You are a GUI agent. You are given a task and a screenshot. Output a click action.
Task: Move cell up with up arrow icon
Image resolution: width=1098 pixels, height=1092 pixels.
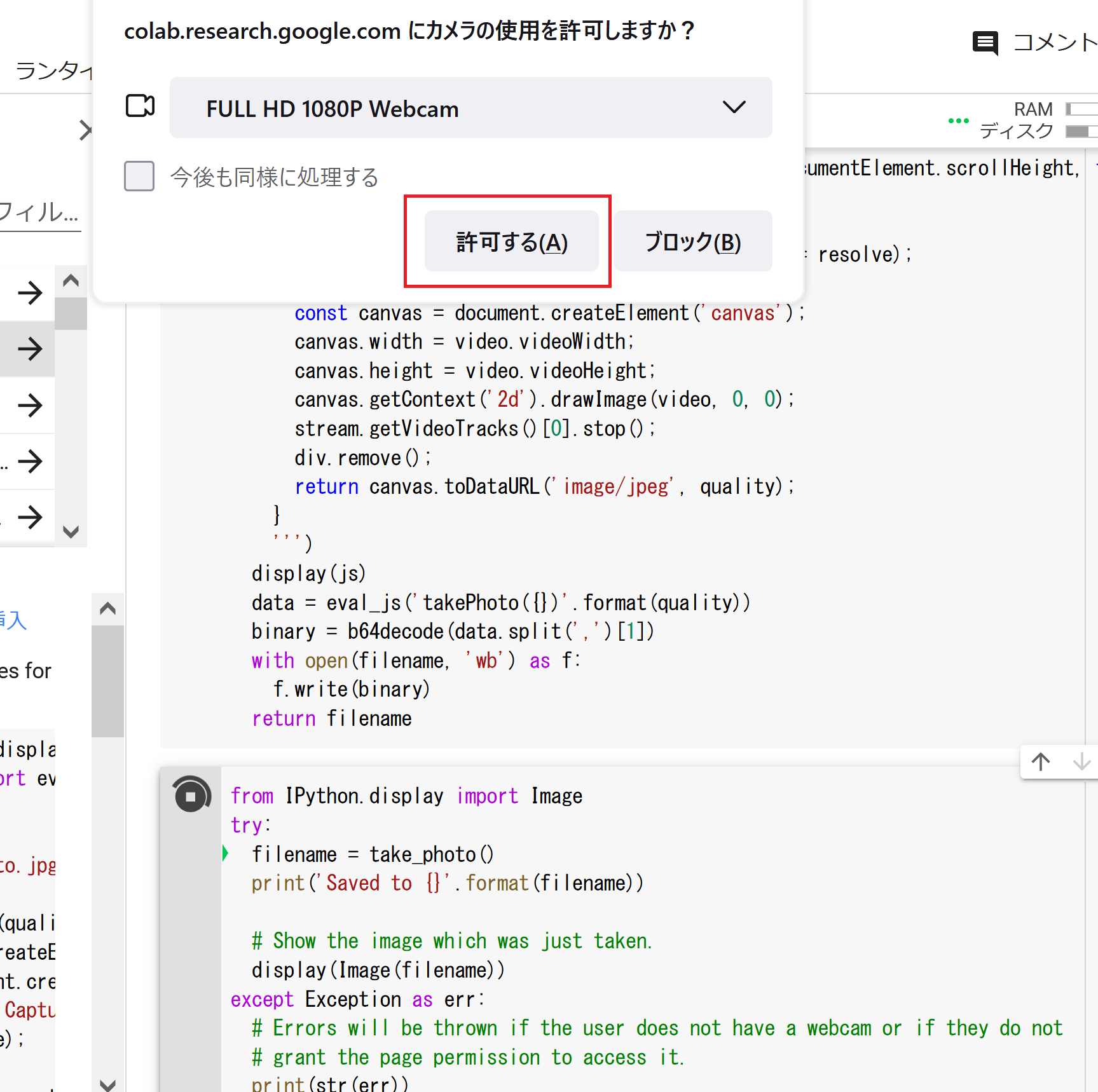coord(1041,761)
